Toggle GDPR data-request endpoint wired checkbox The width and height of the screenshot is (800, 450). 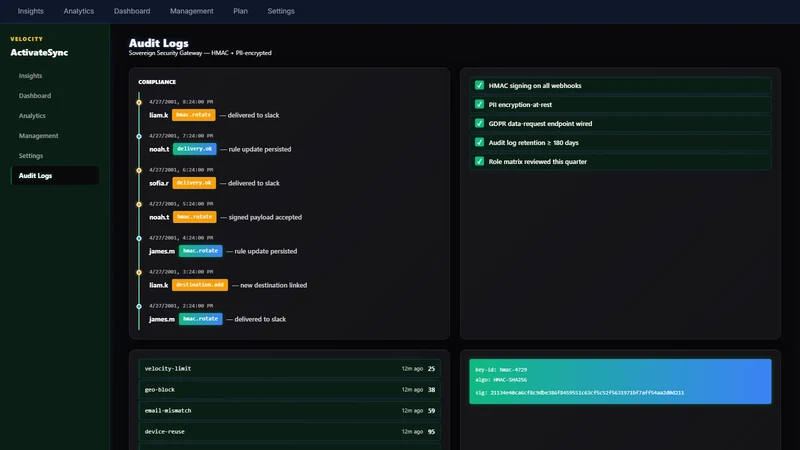tap(479, 123)
